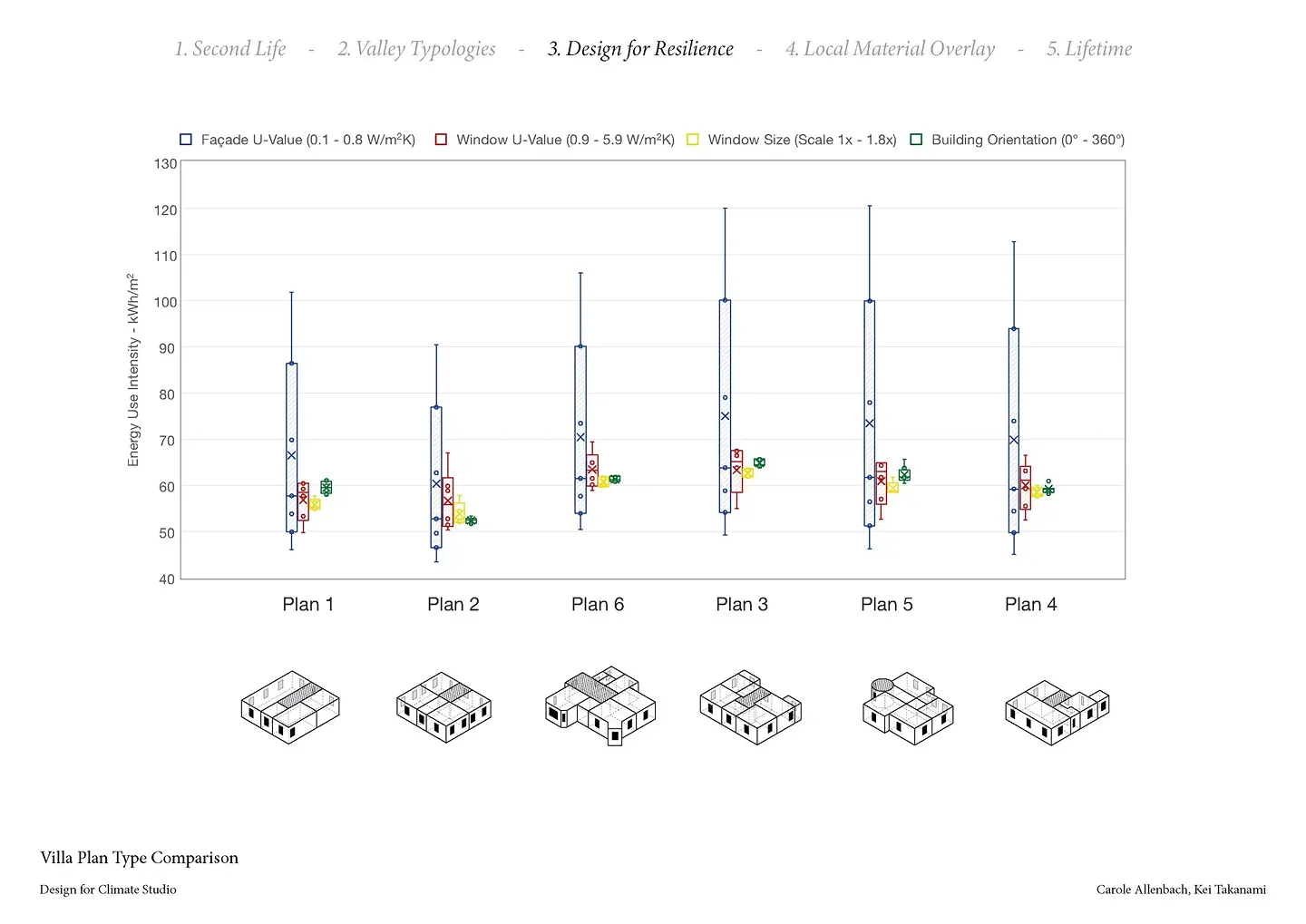Click the Villa Plan Type Comparison title
This screenshot has width=1306, height=924.
(x=139, y=858)
